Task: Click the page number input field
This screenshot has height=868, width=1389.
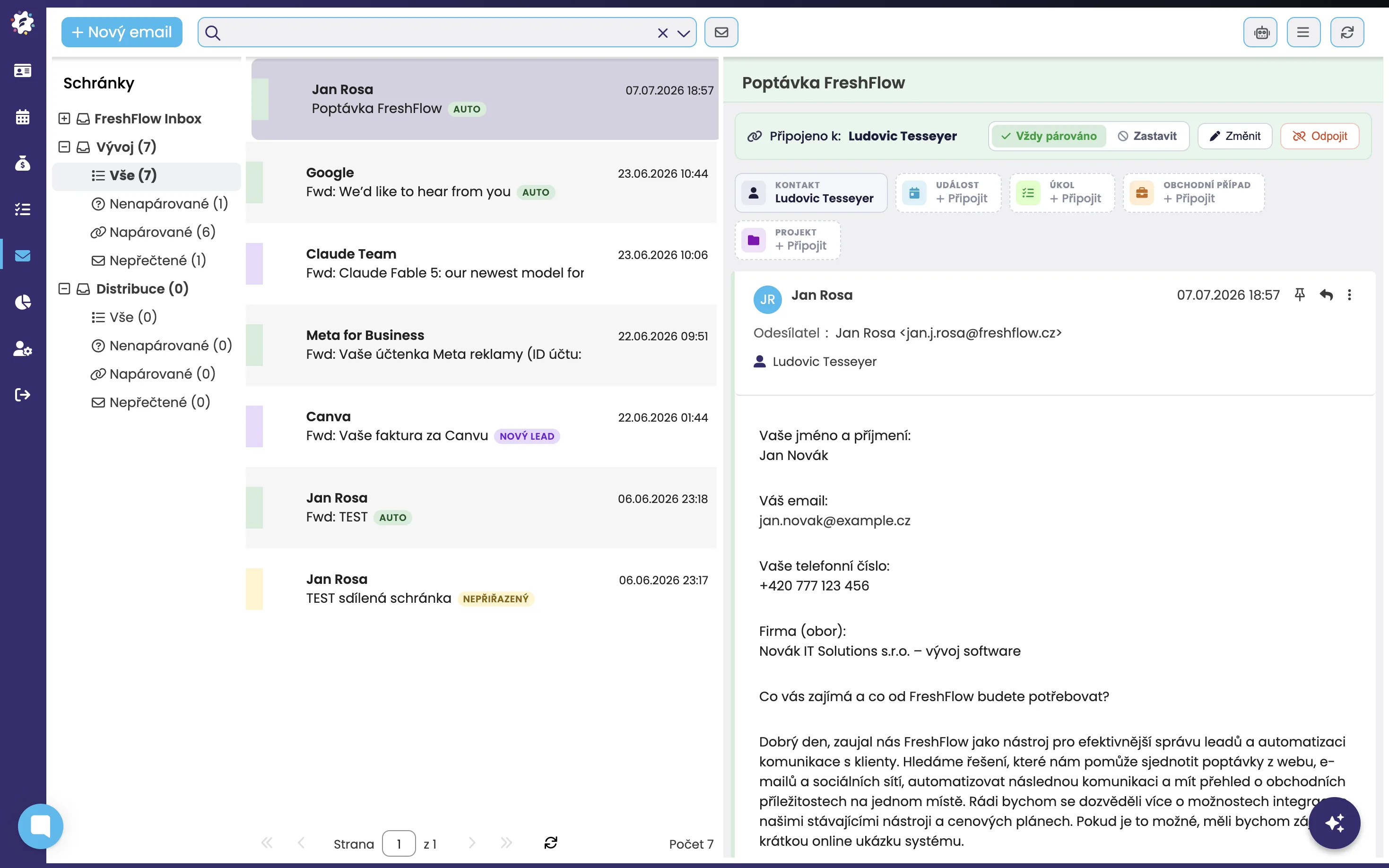Action: coord(399,843)
